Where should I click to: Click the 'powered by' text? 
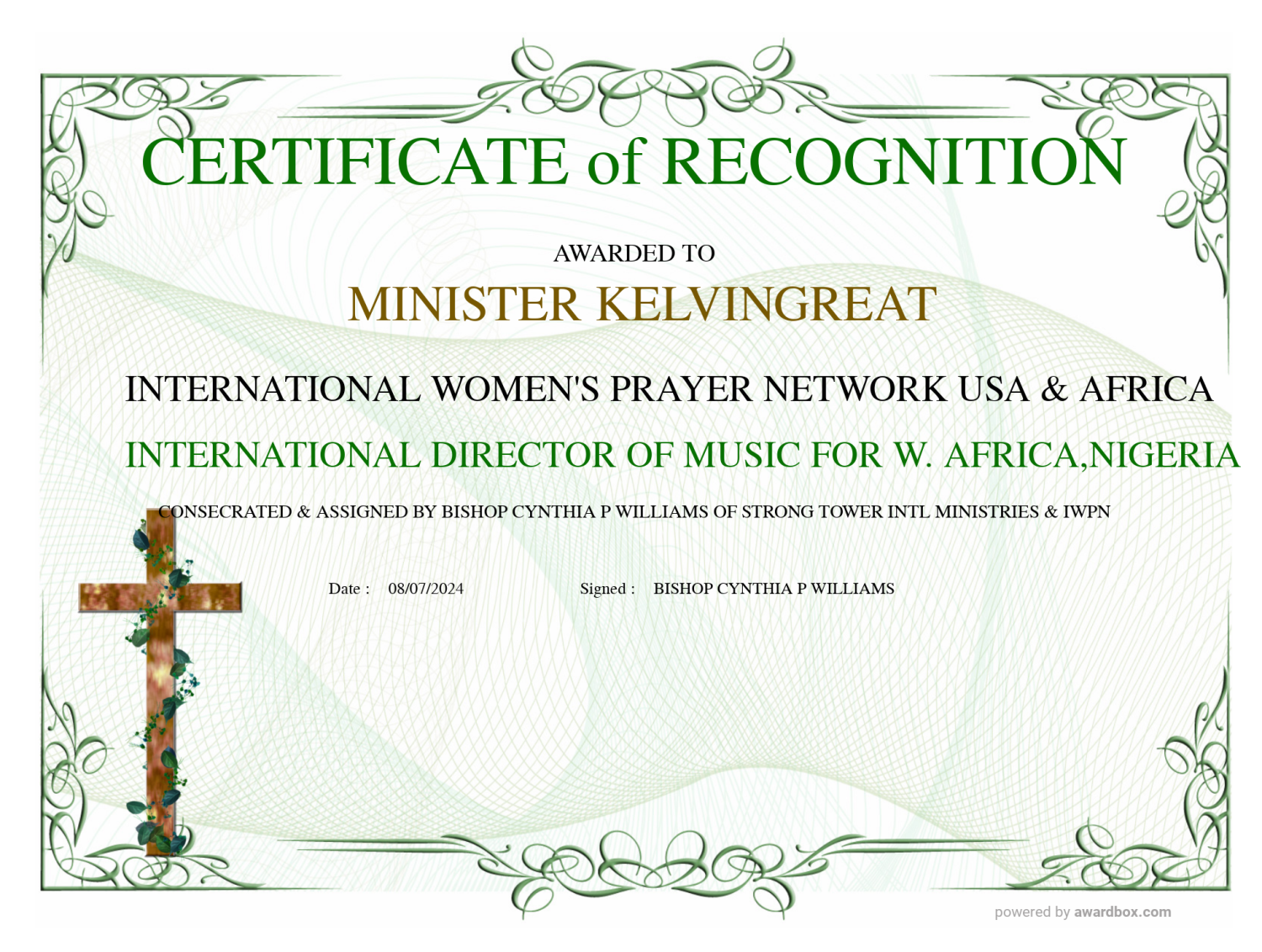coord(1032,912)
